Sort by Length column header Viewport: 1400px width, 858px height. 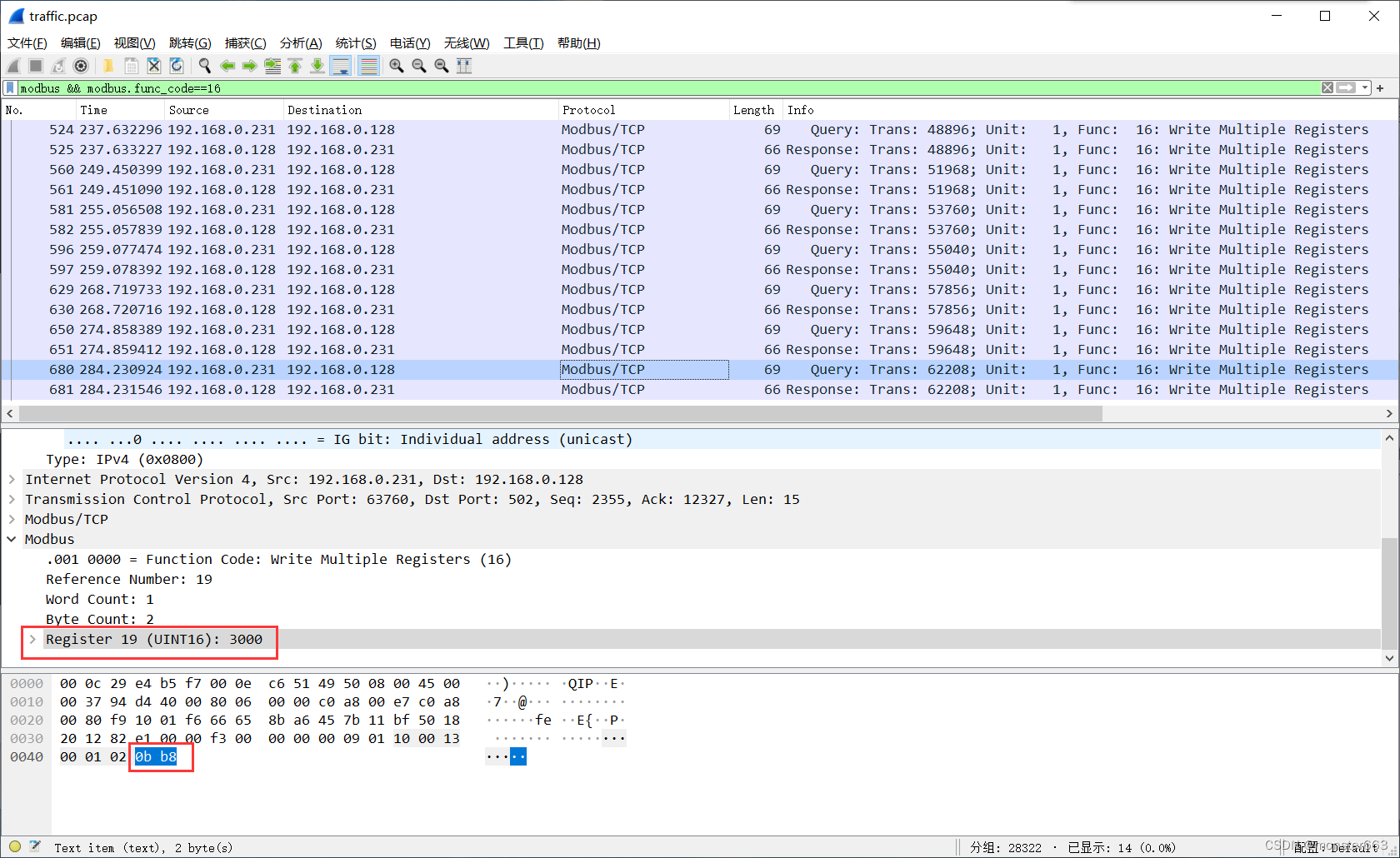(757, 110)
